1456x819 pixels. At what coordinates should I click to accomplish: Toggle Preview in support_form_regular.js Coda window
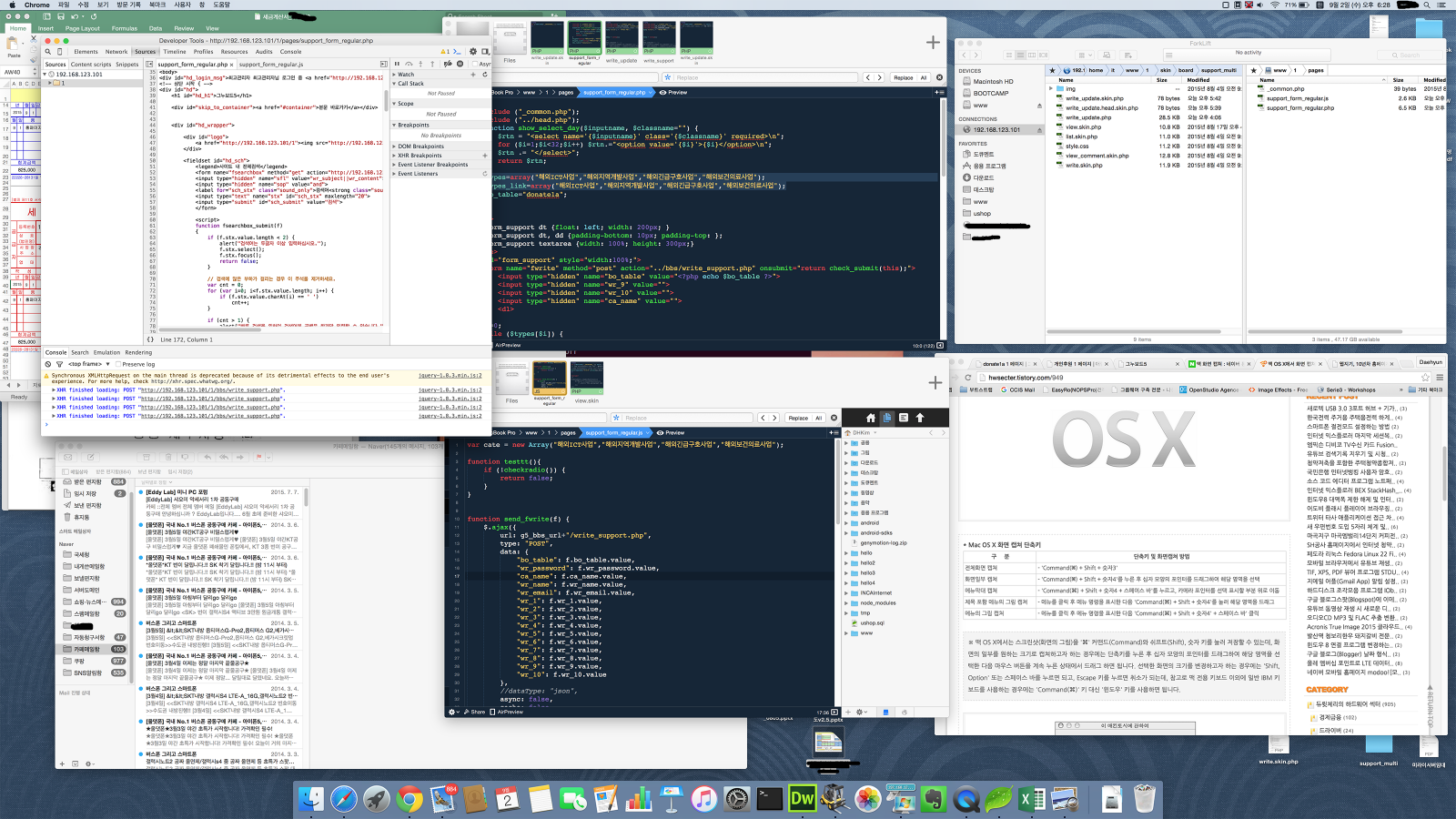(x=671, y=432)
